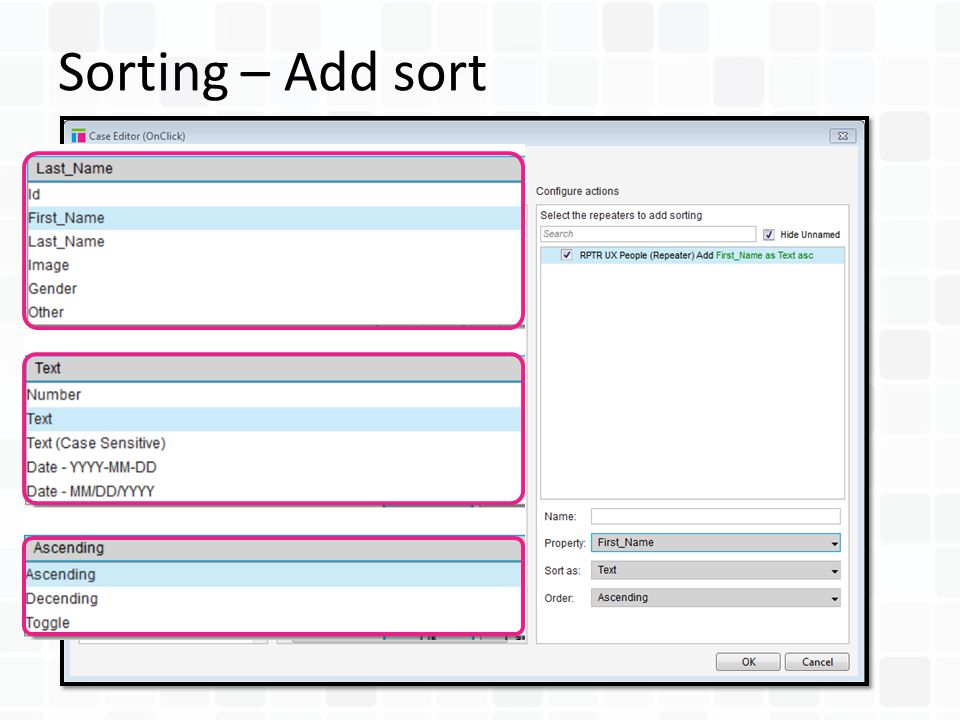The height and width of the screenshot is (720, 960).
Task: Click the gray Ascending dropdown header
Action: (x=274, y=548)
